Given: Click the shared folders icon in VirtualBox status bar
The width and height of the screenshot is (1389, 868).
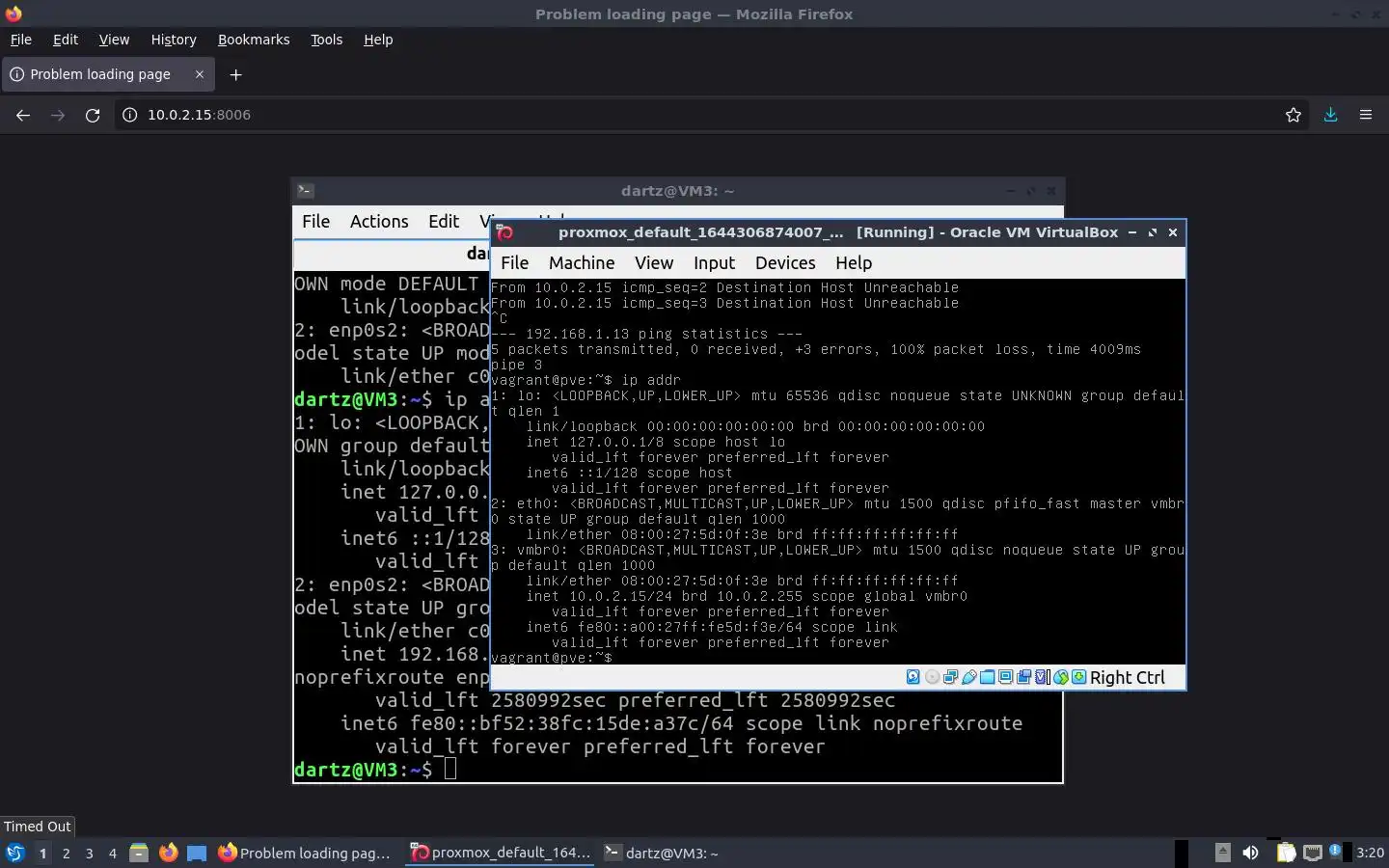Looking at the screenshot, I should coord(988,677).
